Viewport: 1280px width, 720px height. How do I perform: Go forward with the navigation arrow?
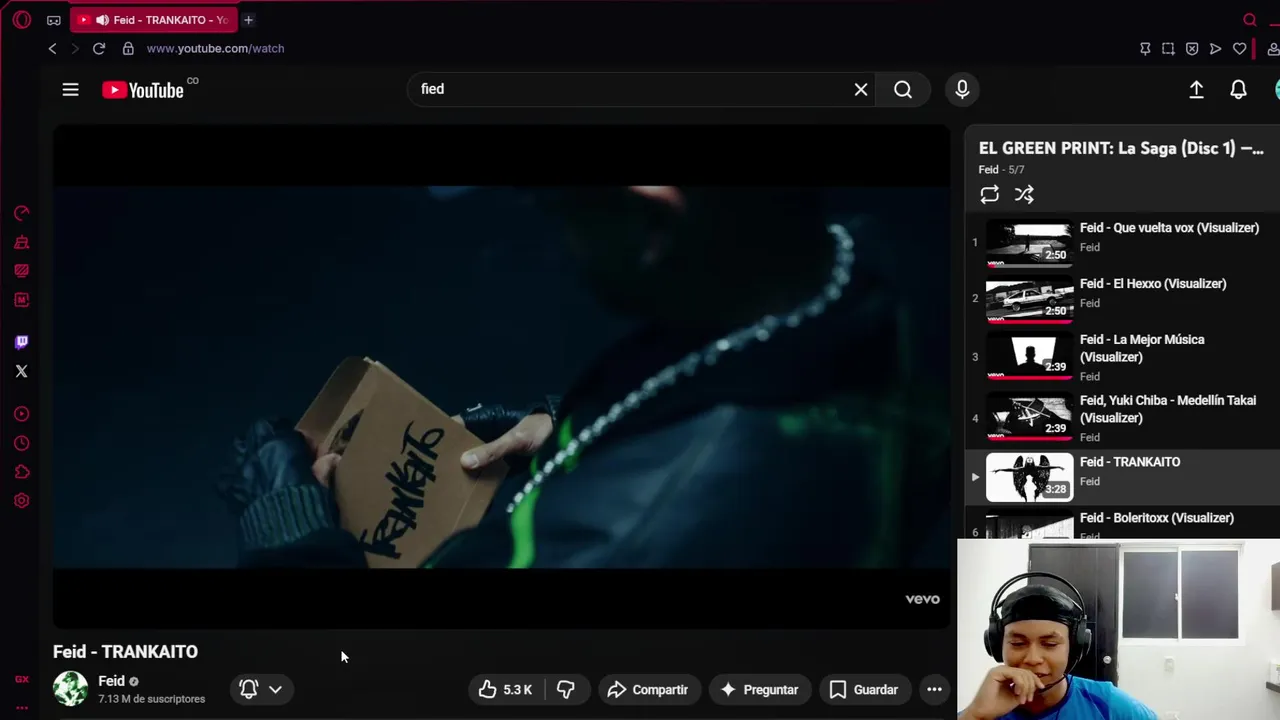tap(74, 48)
